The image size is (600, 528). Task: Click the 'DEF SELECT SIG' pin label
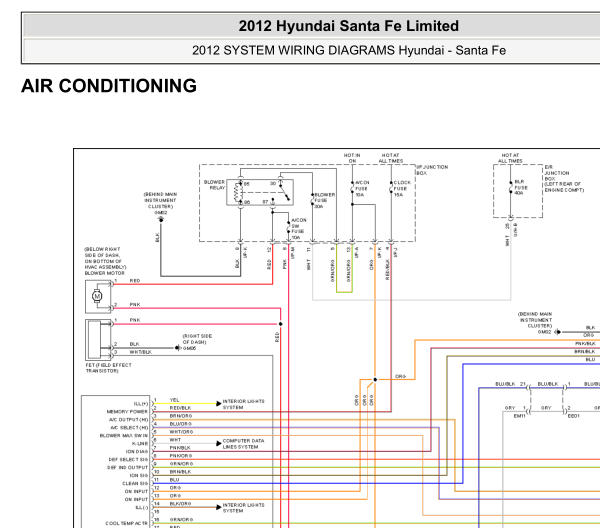point(128,460)
